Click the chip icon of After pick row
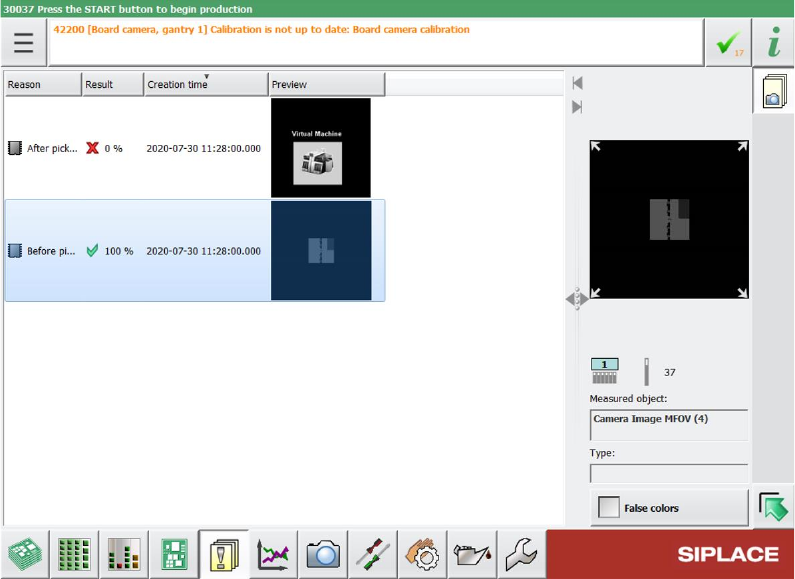795x579 pixels. (x=15, y=148)
